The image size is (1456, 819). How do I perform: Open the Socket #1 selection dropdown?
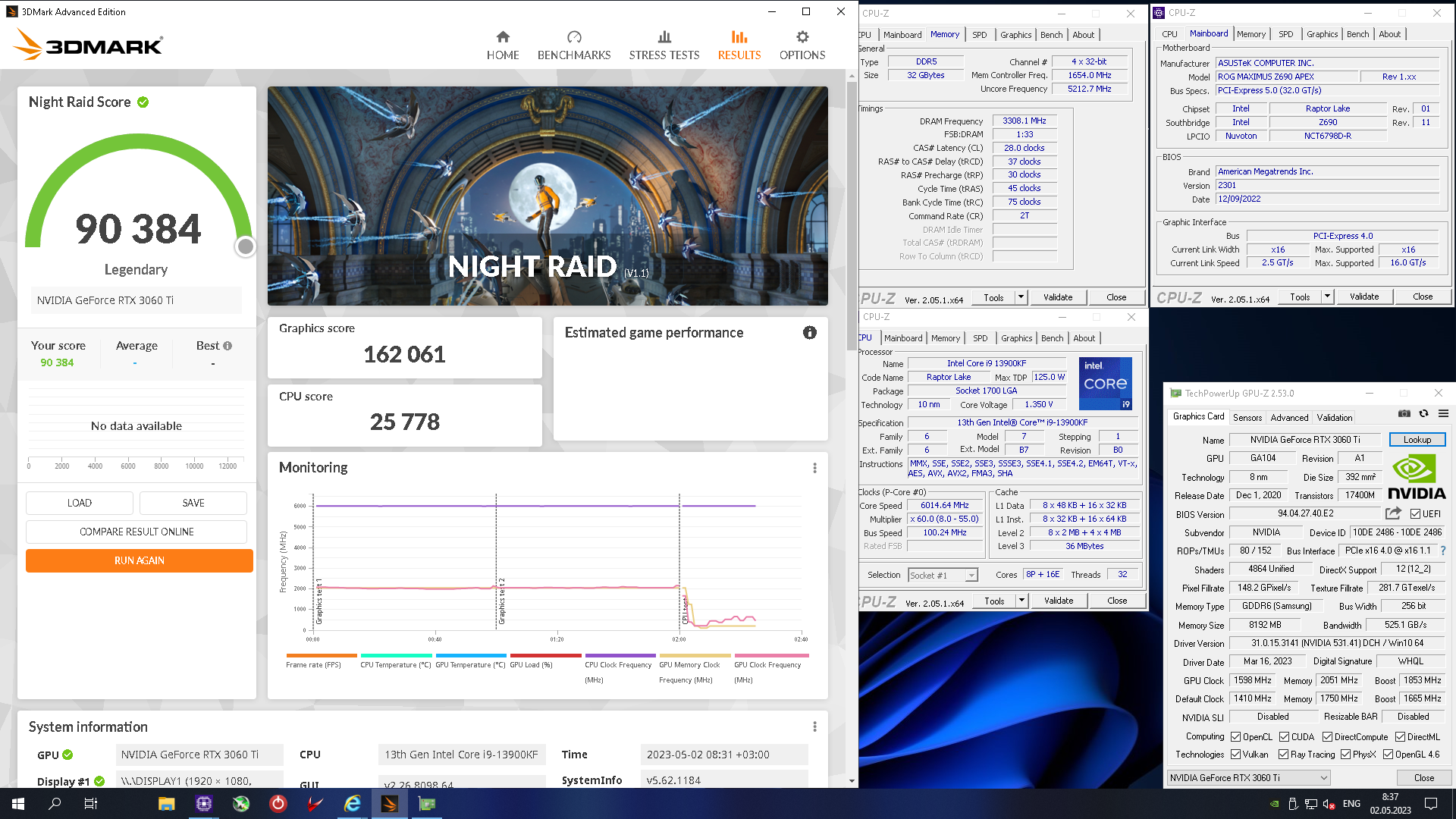(x=943, y=576)
